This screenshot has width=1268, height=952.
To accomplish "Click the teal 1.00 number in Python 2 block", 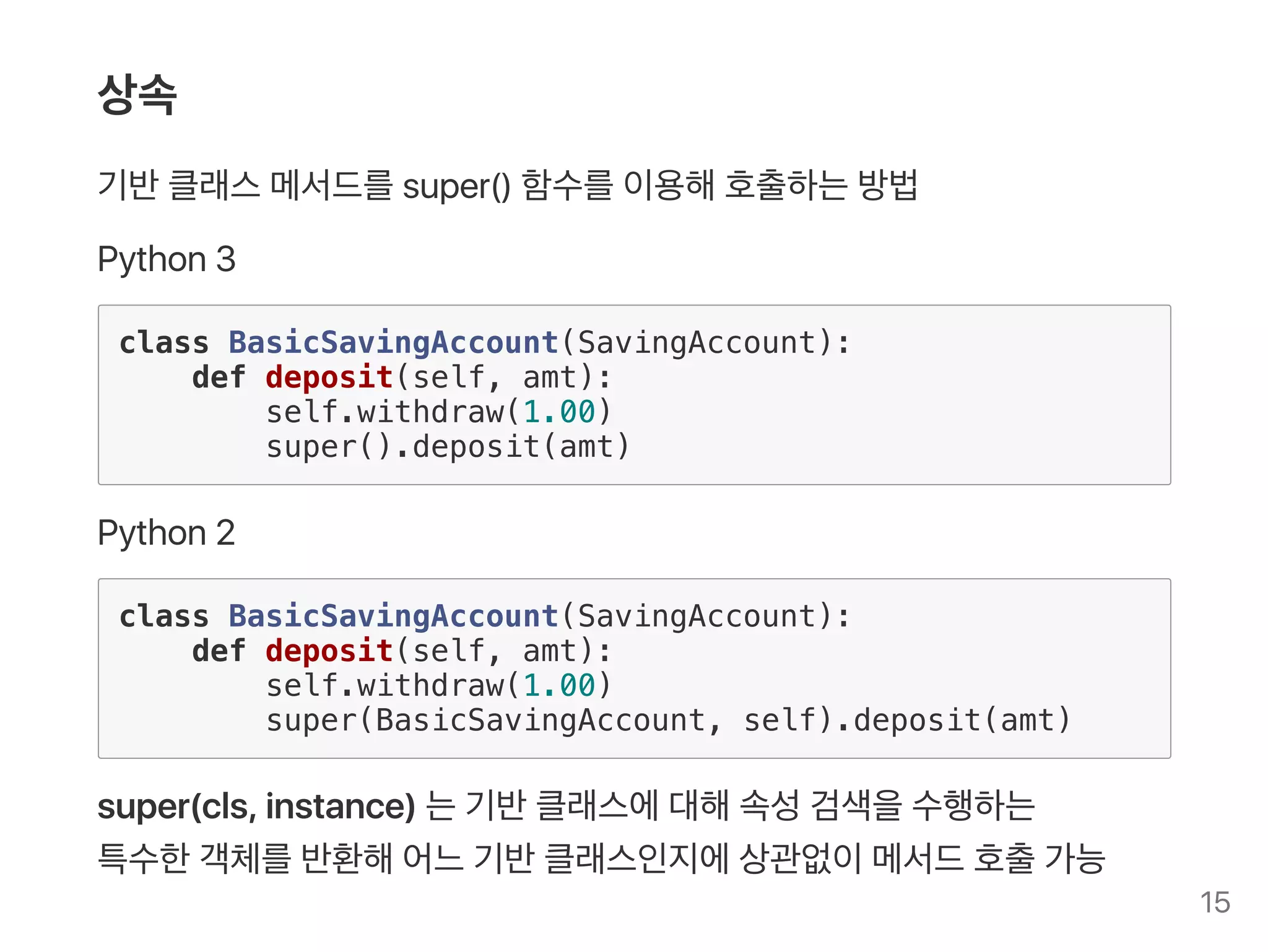I will click(559, 686).
